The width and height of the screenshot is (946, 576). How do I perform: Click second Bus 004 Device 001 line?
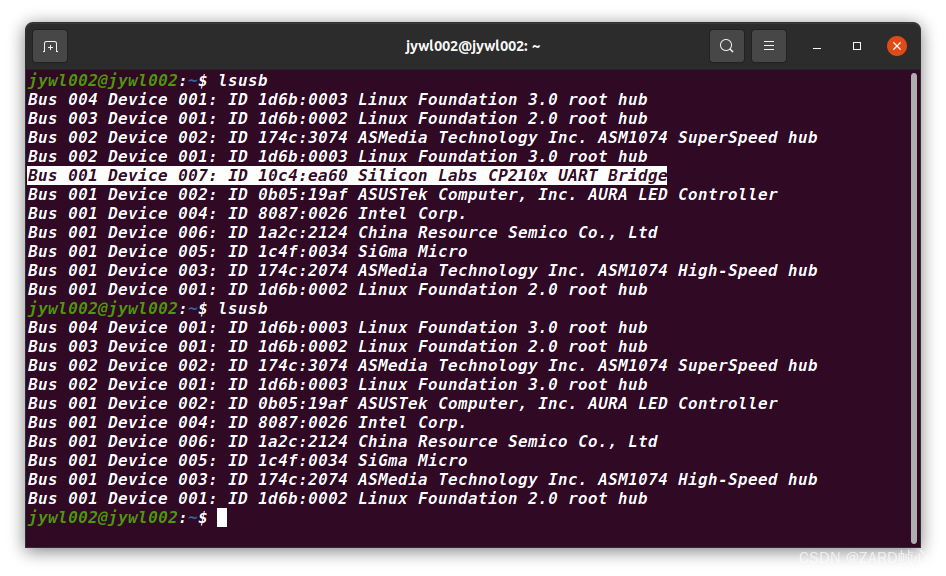click(x=337, y=328)
